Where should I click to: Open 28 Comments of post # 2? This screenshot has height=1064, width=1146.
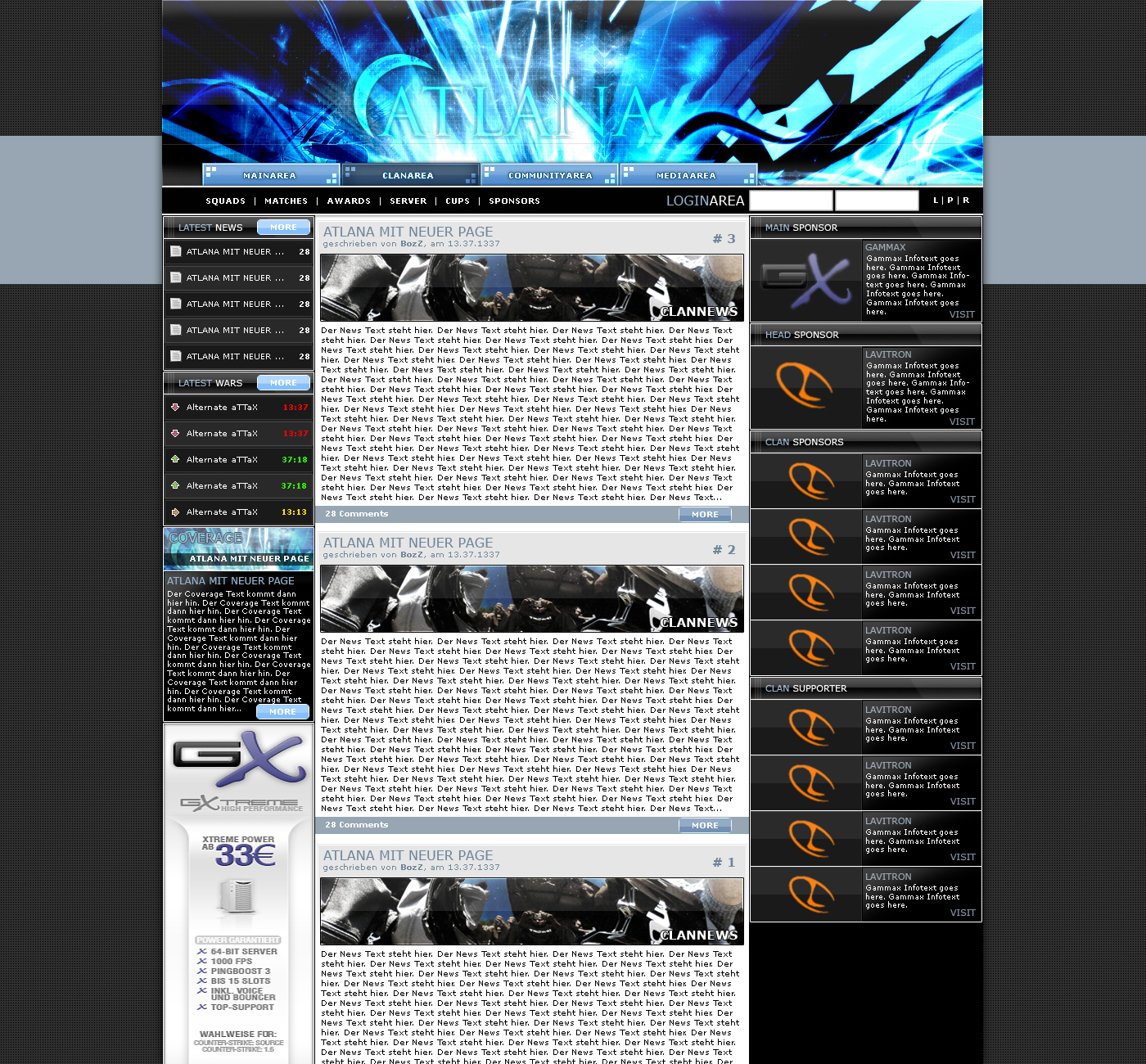pos(357,825)
